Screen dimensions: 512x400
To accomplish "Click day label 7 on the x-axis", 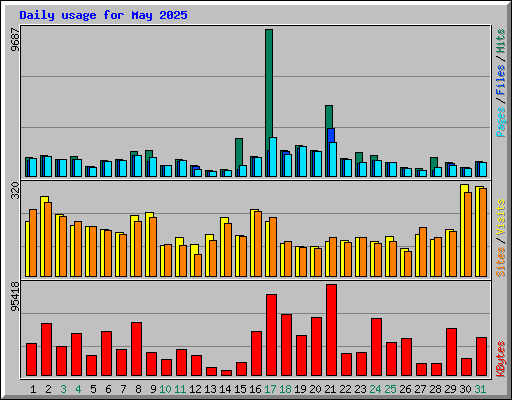I will point(123,389).
